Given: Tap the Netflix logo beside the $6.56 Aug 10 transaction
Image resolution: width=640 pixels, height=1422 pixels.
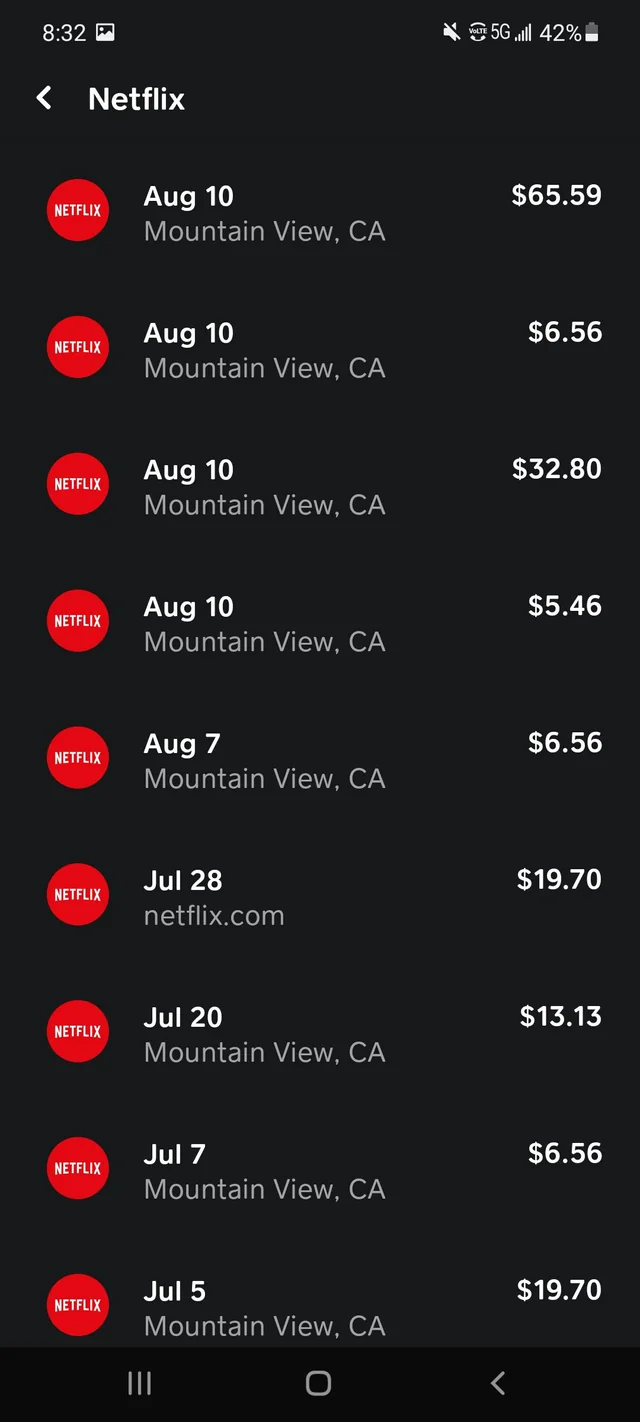Looking at the screenshot, I should tap(77, 347).
